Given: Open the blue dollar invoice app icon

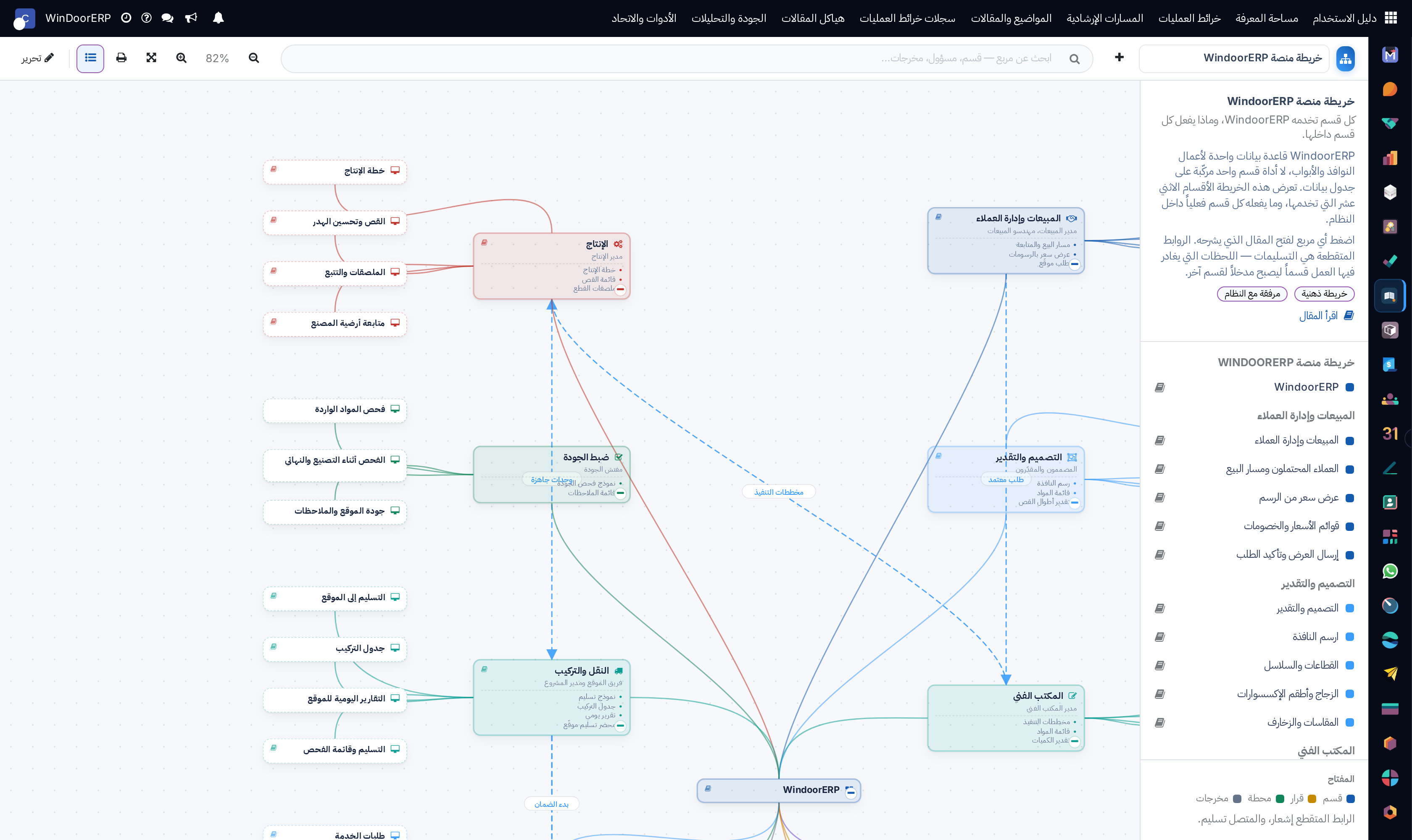Looking at the screenshot, I should click(1390, 365).
